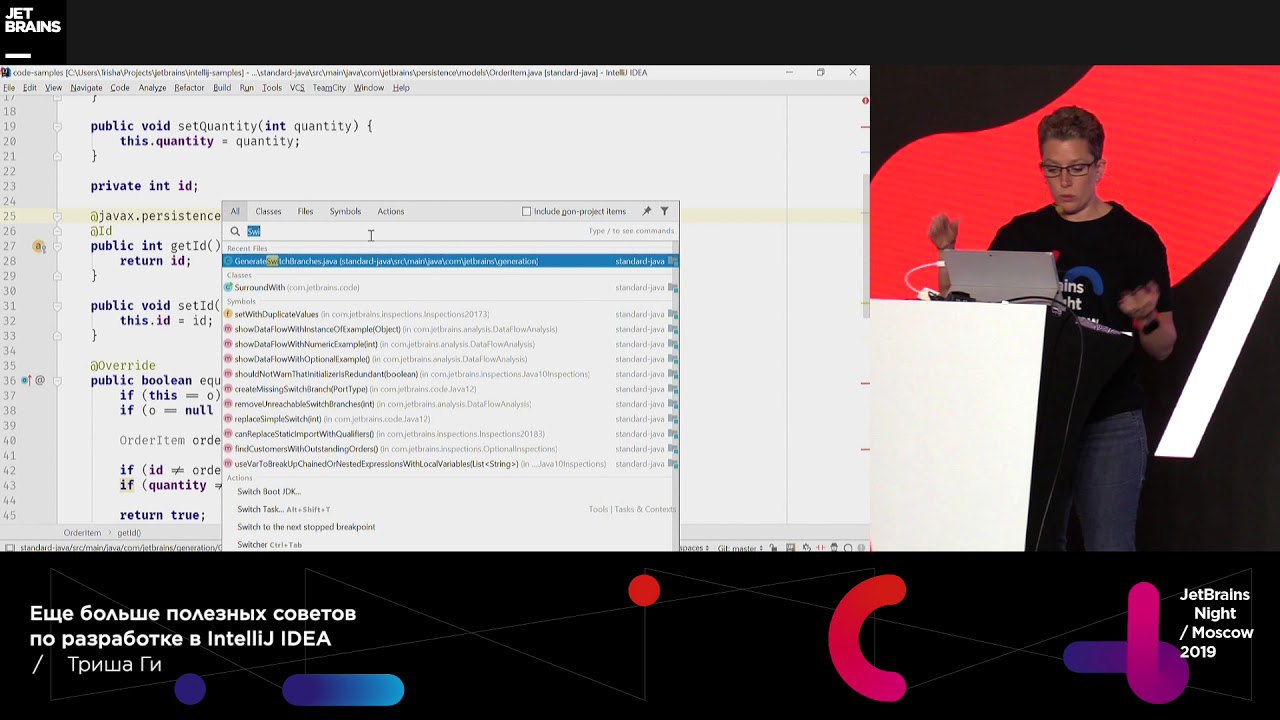1280x720 pixels.
Task: Select the createMissingSwitchBranch(PortType) result
Action: (450, 389)
